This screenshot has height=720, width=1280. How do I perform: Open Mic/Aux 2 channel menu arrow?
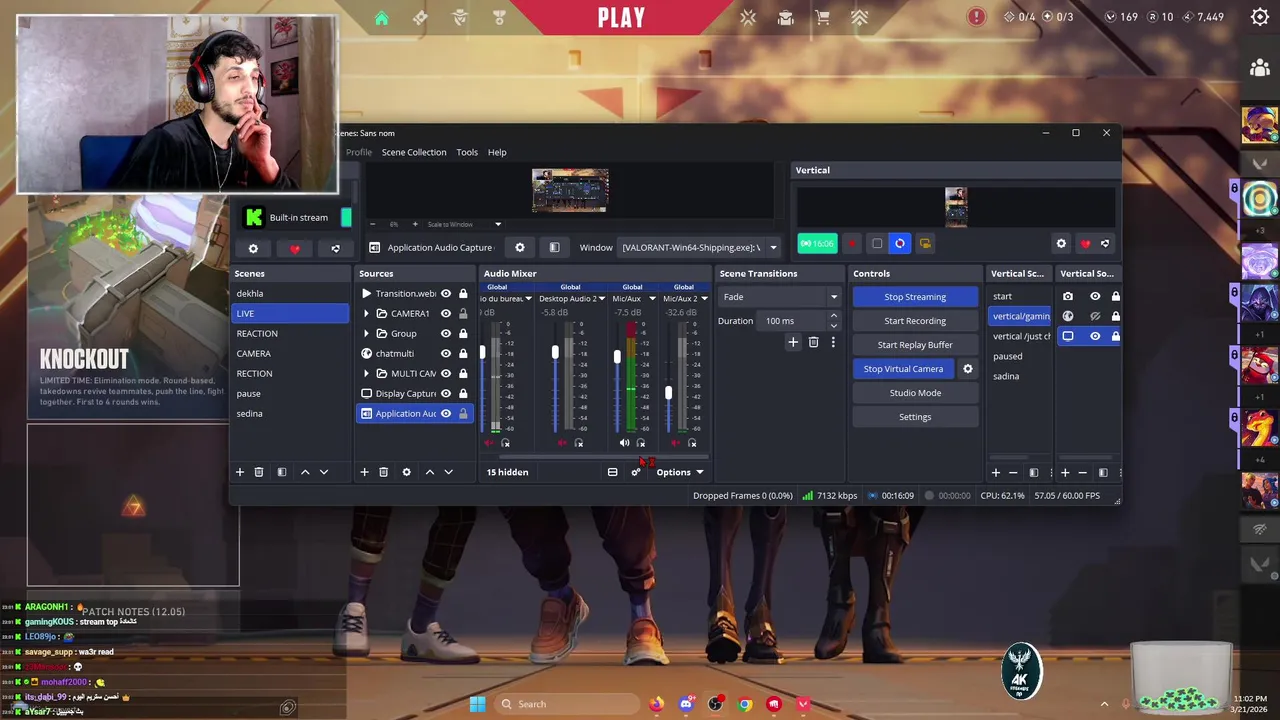coord(704,298)
